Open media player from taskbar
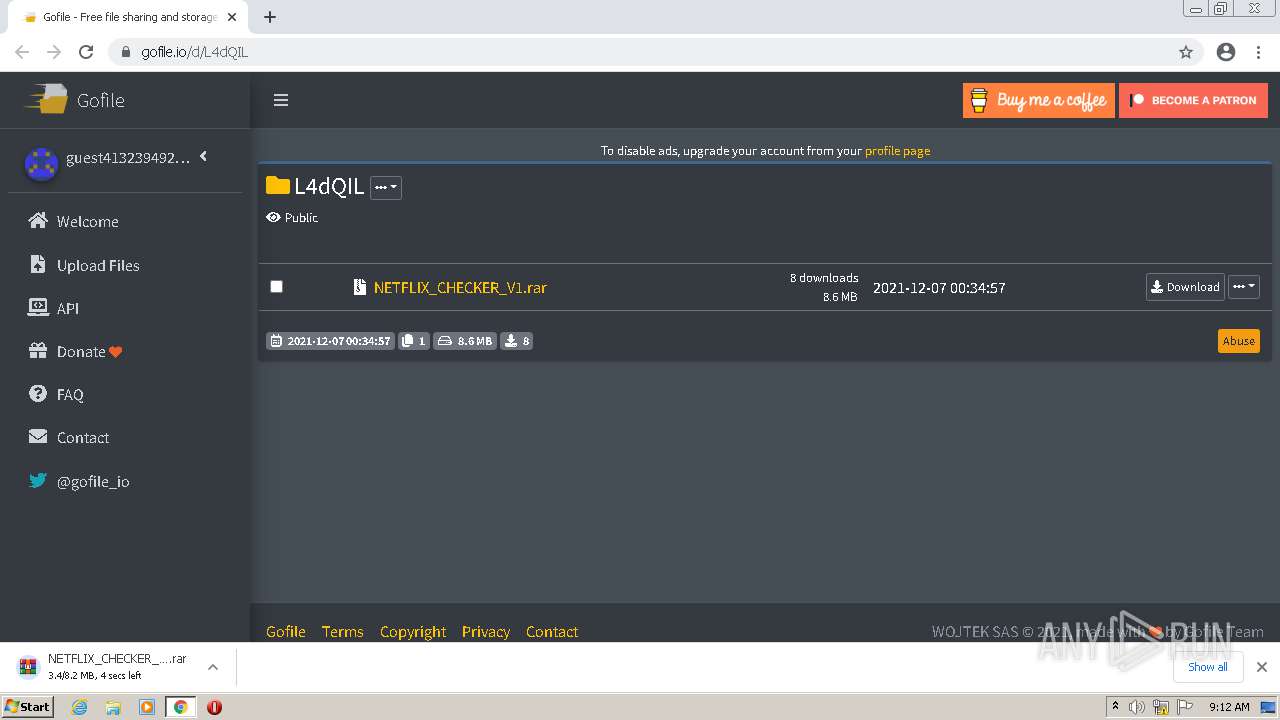Viewport: 1280px width, 720px height. tap(147, 707)
